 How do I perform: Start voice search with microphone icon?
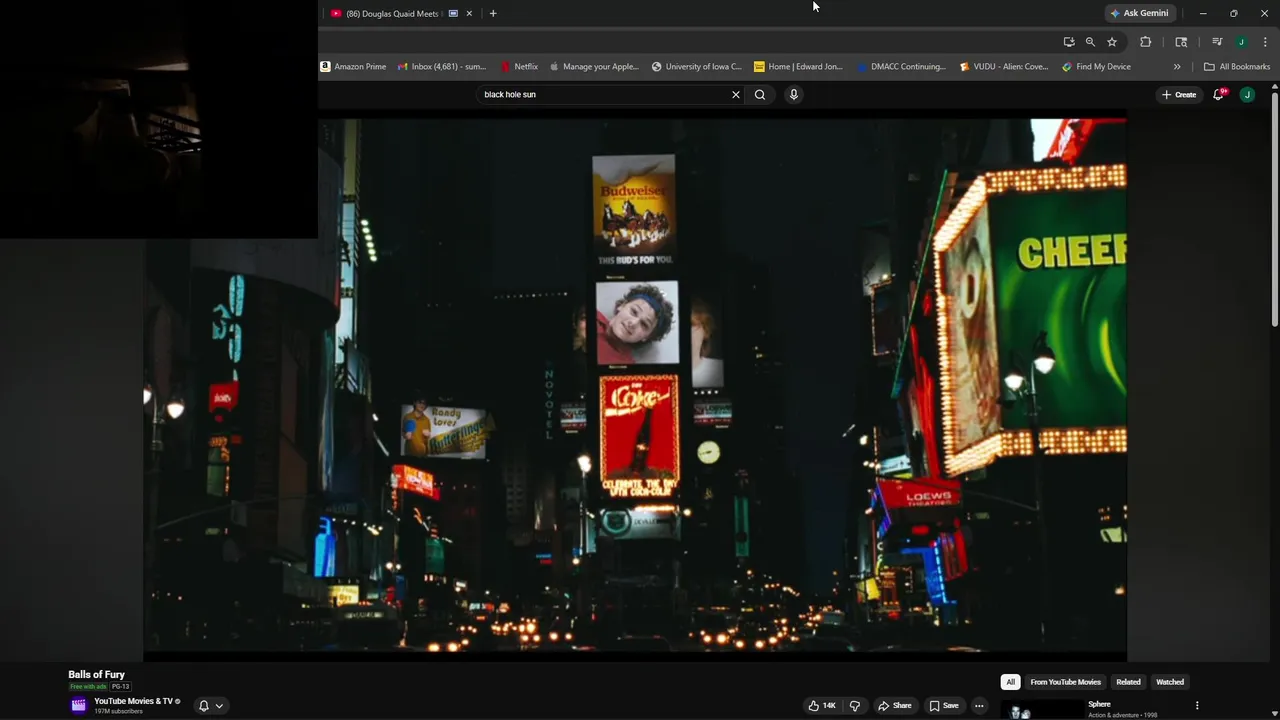(x=794, y=95)
